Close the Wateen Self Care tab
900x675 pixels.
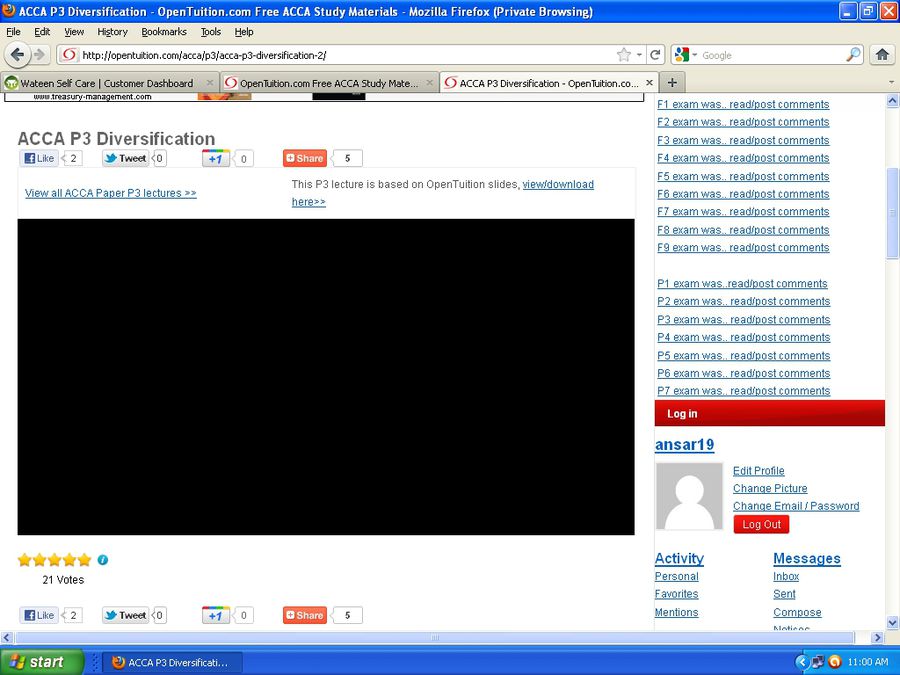(x=210, y=83)
